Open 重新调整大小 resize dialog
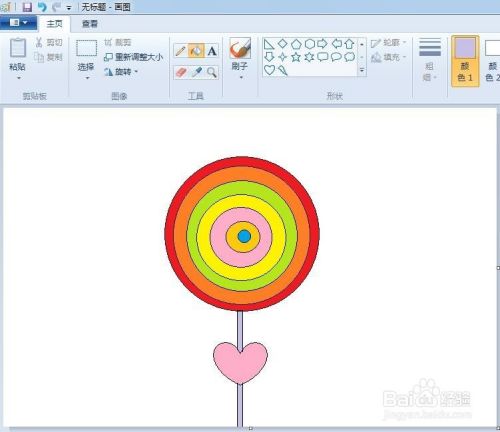Screen dimensions: 500x432 coord(133,57)
